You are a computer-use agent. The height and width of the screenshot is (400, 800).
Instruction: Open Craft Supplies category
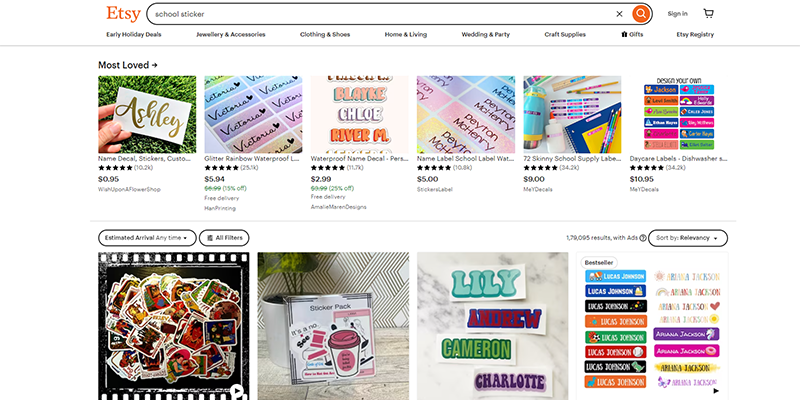point(565,35)
